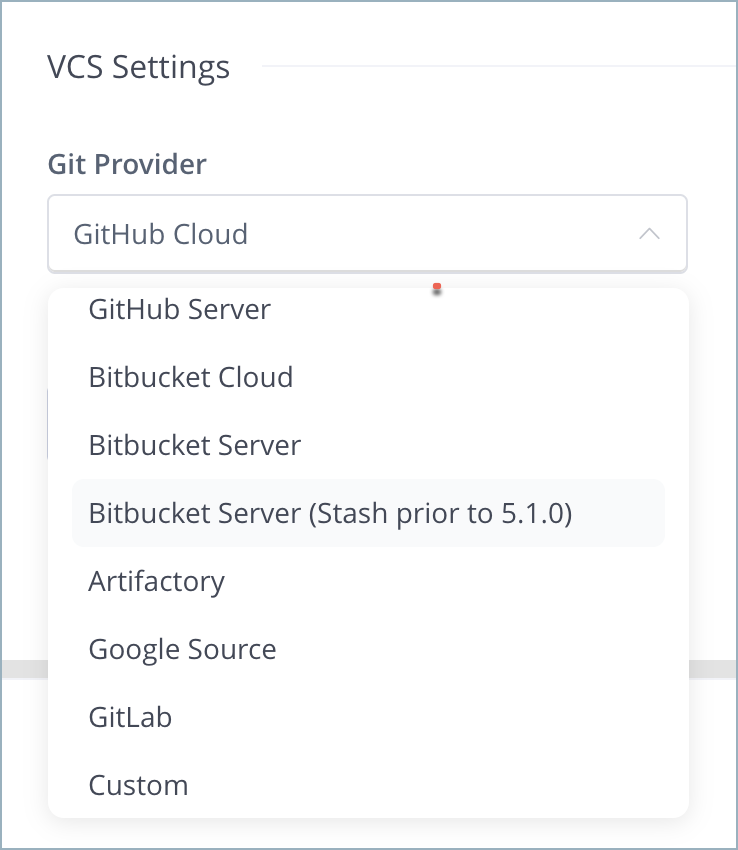Choose Bitbucket Cloud as the Git provider
This screenshot has height=850, width=738.
tap(191, 378)
